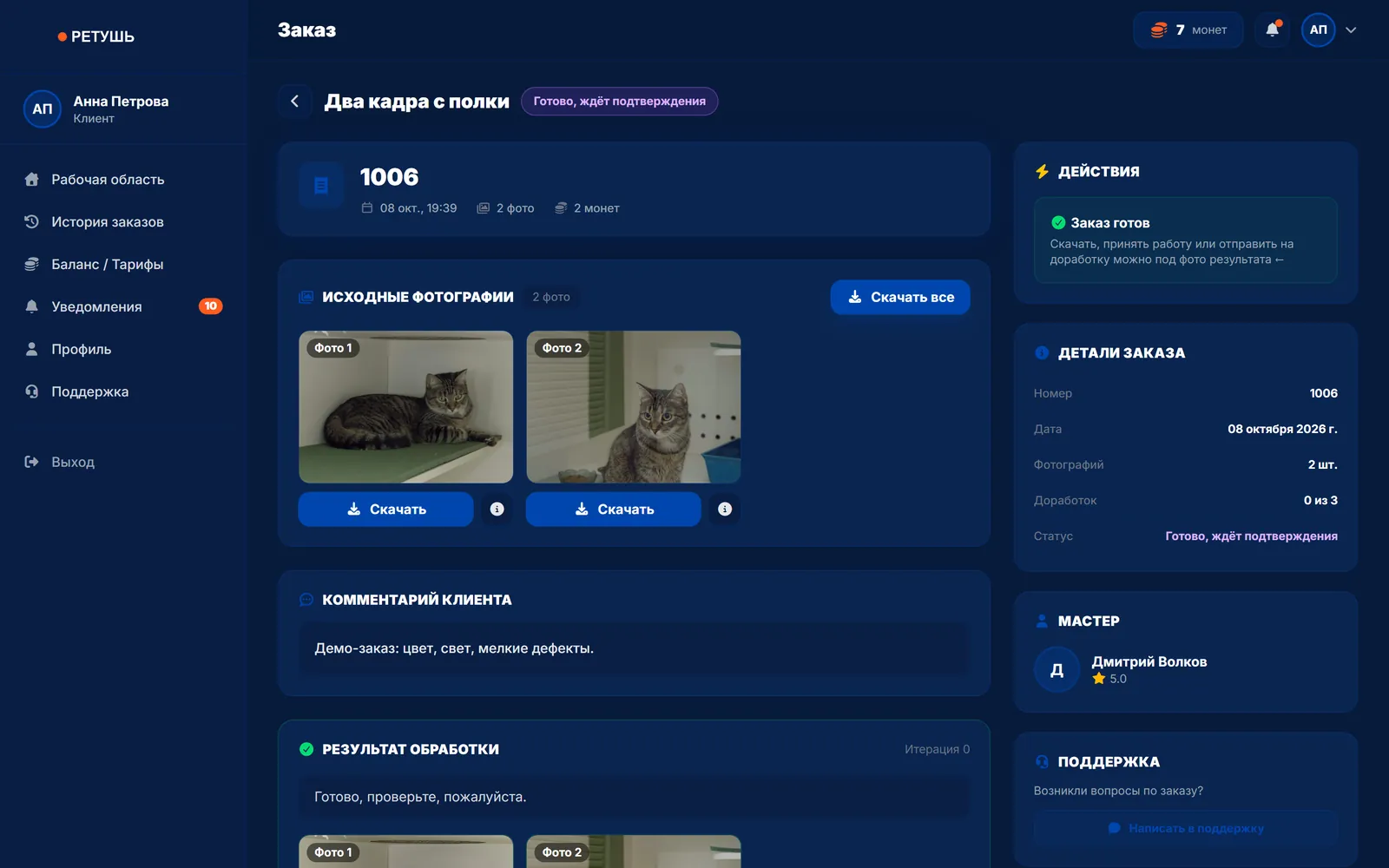Click the Доработок value 0 из 3

tap(1320, 500)
